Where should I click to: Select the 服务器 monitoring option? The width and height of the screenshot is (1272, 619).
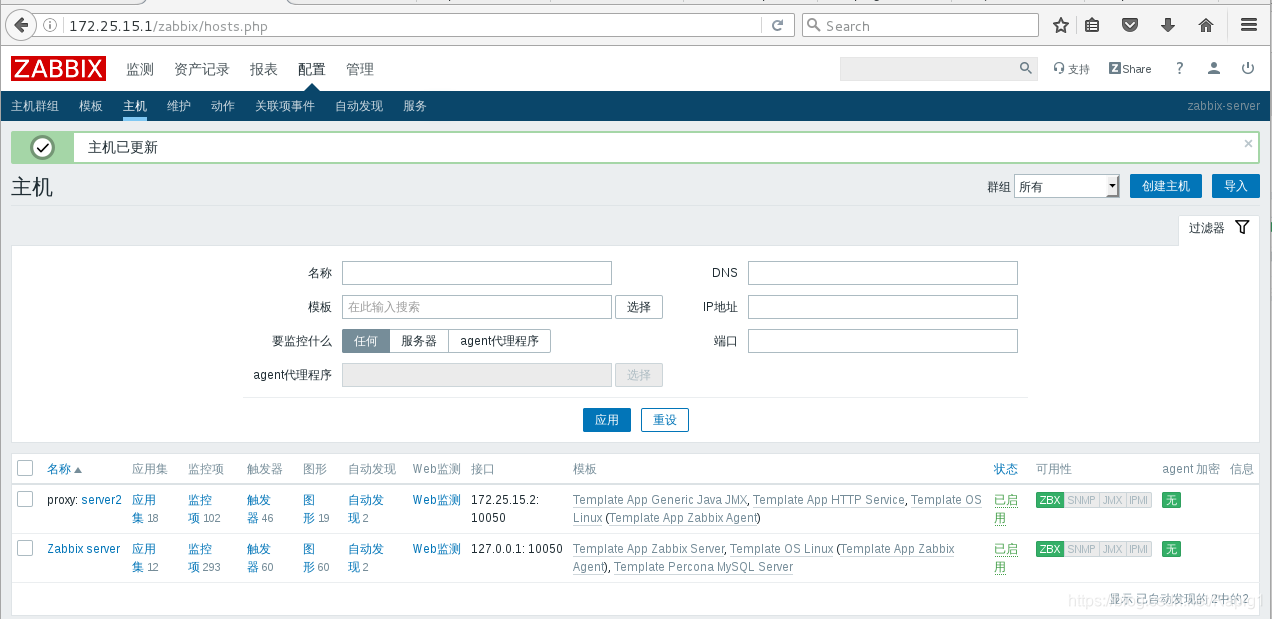pos(419,341)
